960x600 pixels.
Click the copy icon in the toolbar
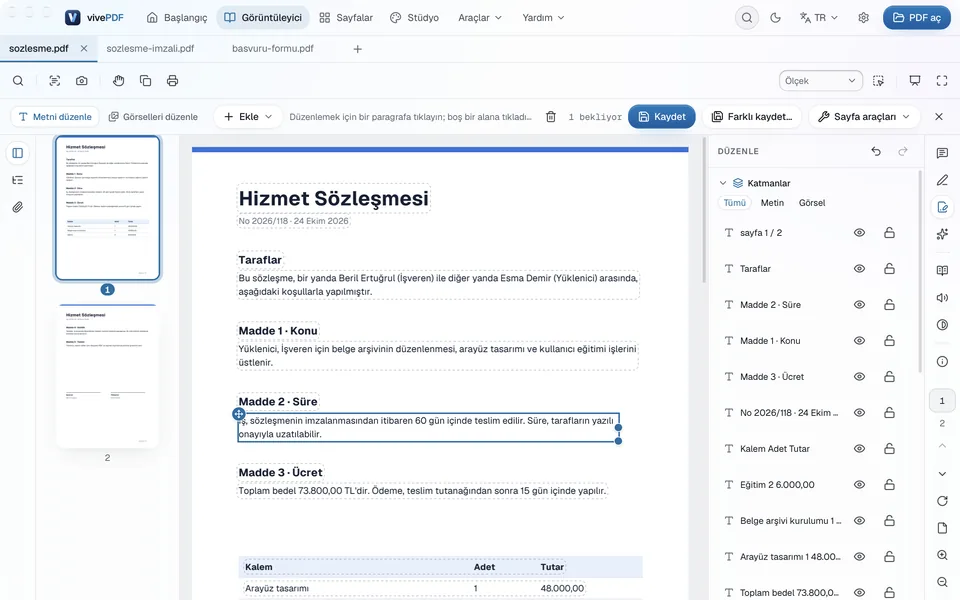[146, 81]
